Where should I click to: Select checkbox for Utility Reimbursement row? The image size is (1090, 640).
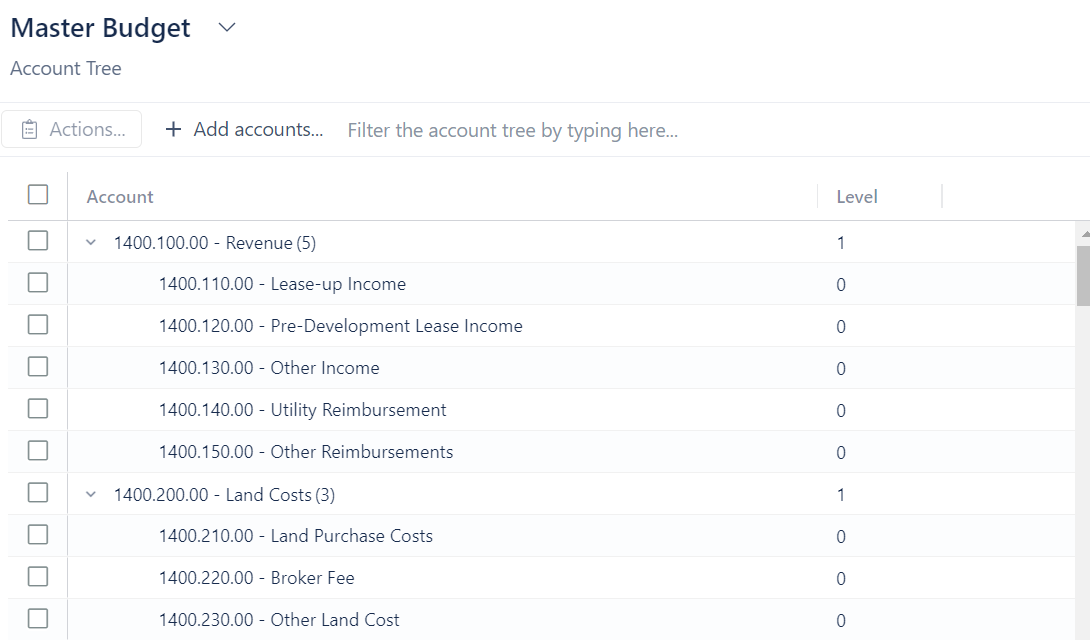pos(38,409)
